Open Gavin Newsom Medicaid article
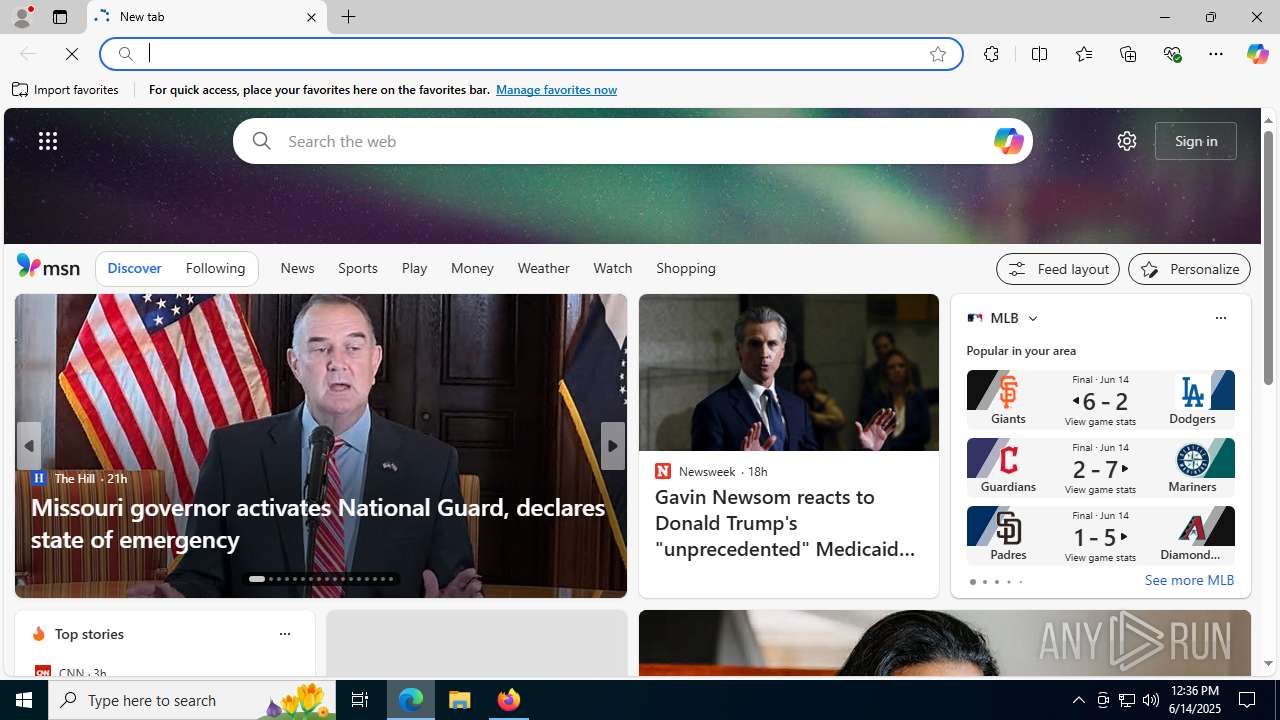The height and width of the screenshot is (720, 1280). (x=784, y=523)
